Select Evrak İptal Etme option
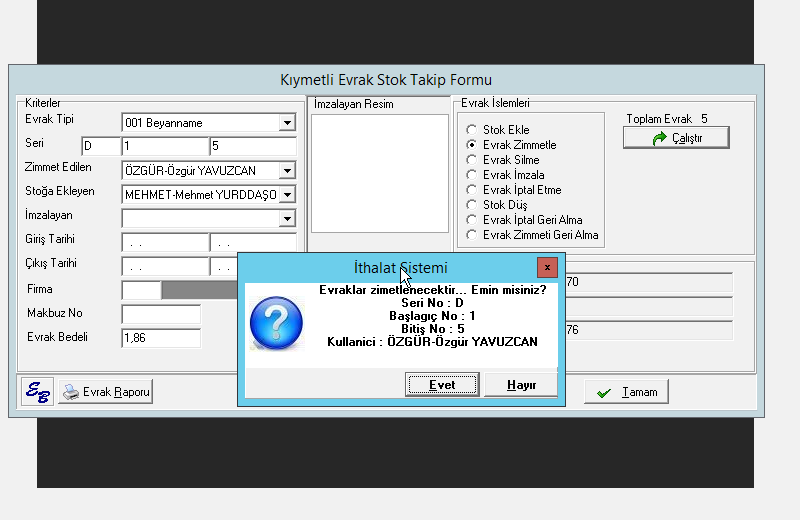 point(472,190)
